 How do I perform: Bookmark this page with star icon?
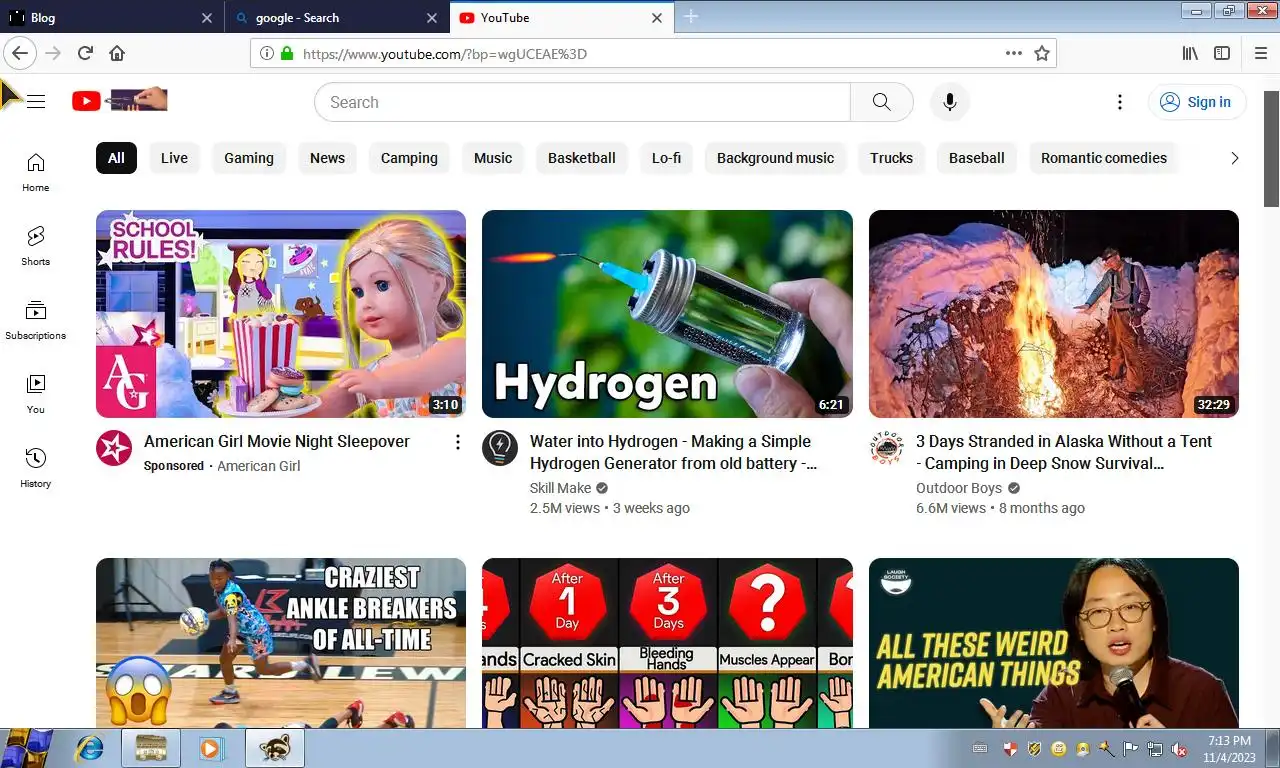[1042, 53]
